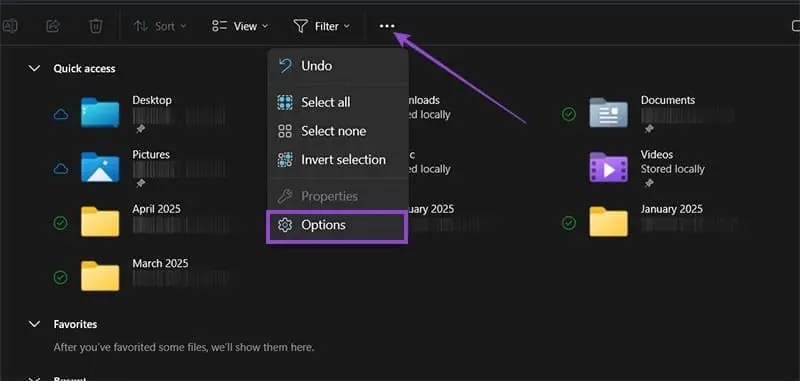
Task: Open the Pictures folder icon
Action: pyautogui.click(x=100, y=167)
